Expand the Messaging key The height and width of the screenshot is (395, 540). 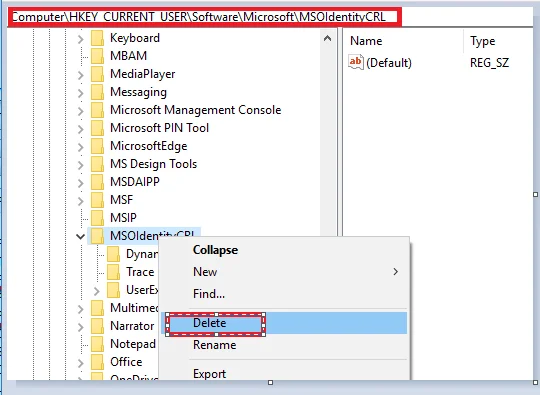click(x=81, y=93)
